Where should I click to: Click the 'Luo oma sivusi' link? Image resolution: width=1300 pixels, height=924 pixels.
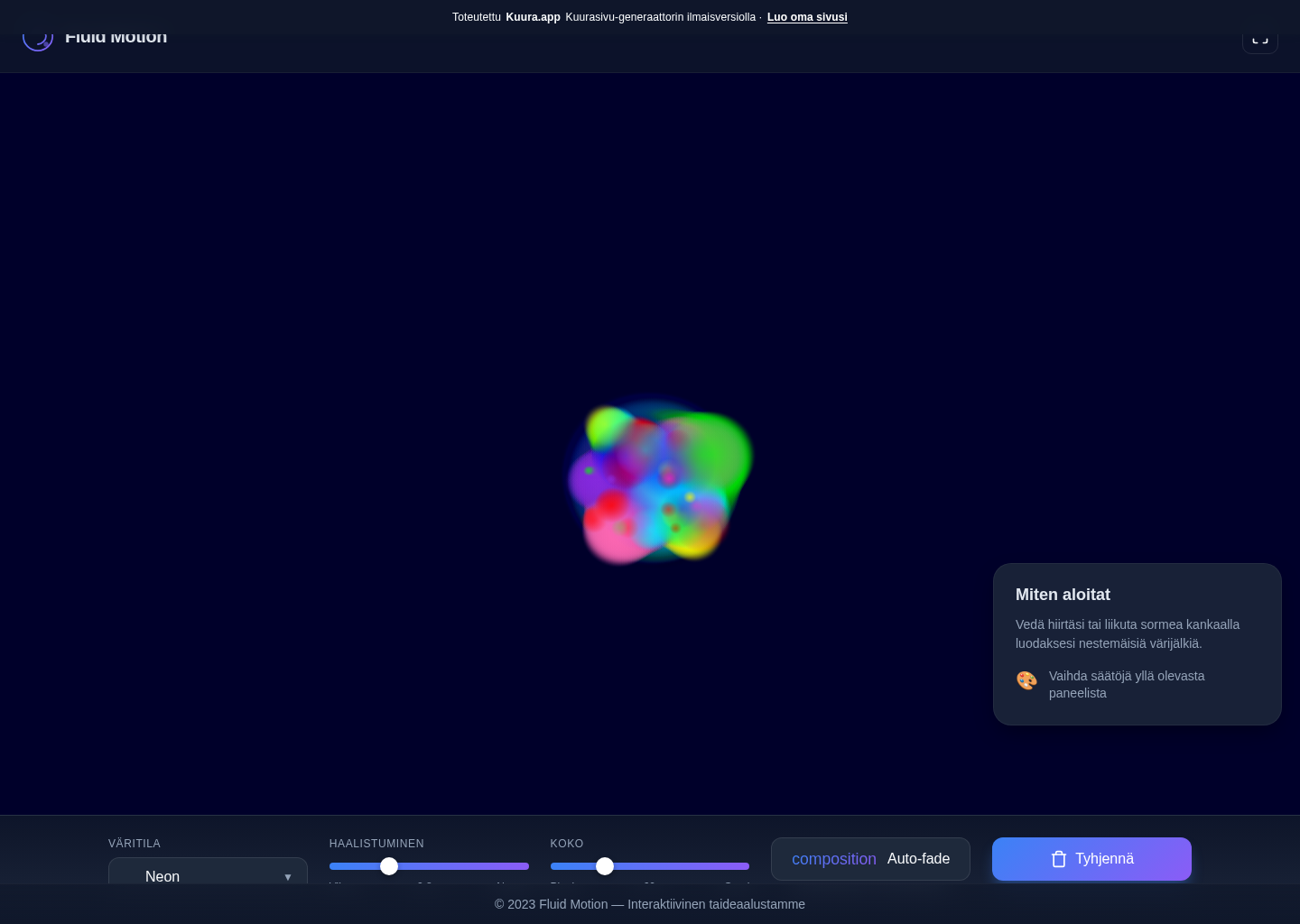click(x=807, y=17)
